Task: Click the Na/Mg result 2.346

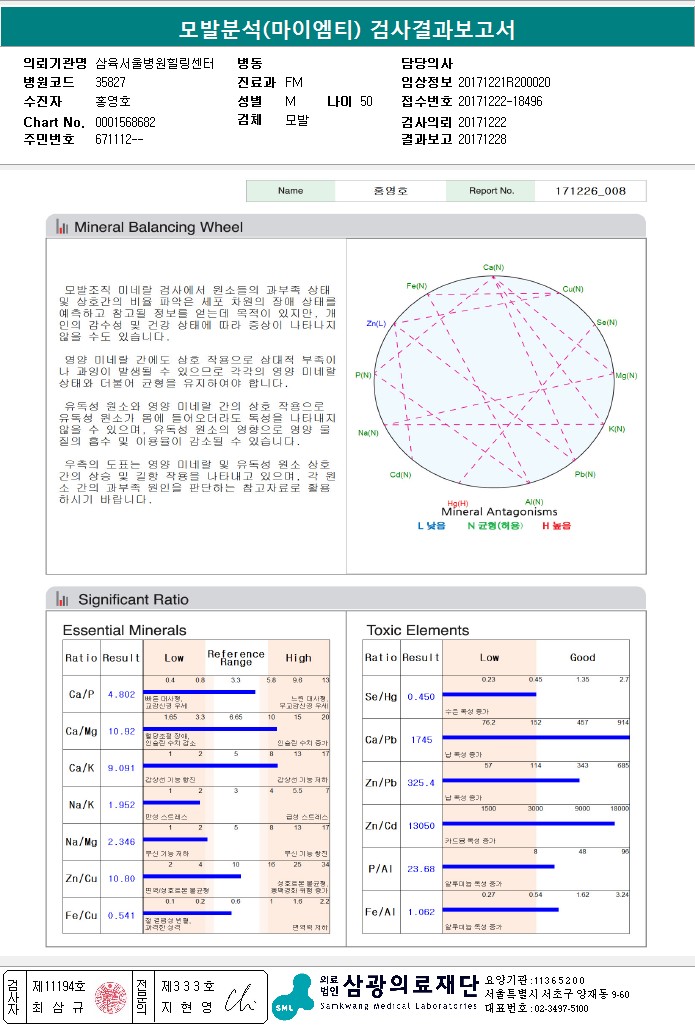Action: pyautogui.click(x=121, y=842)
